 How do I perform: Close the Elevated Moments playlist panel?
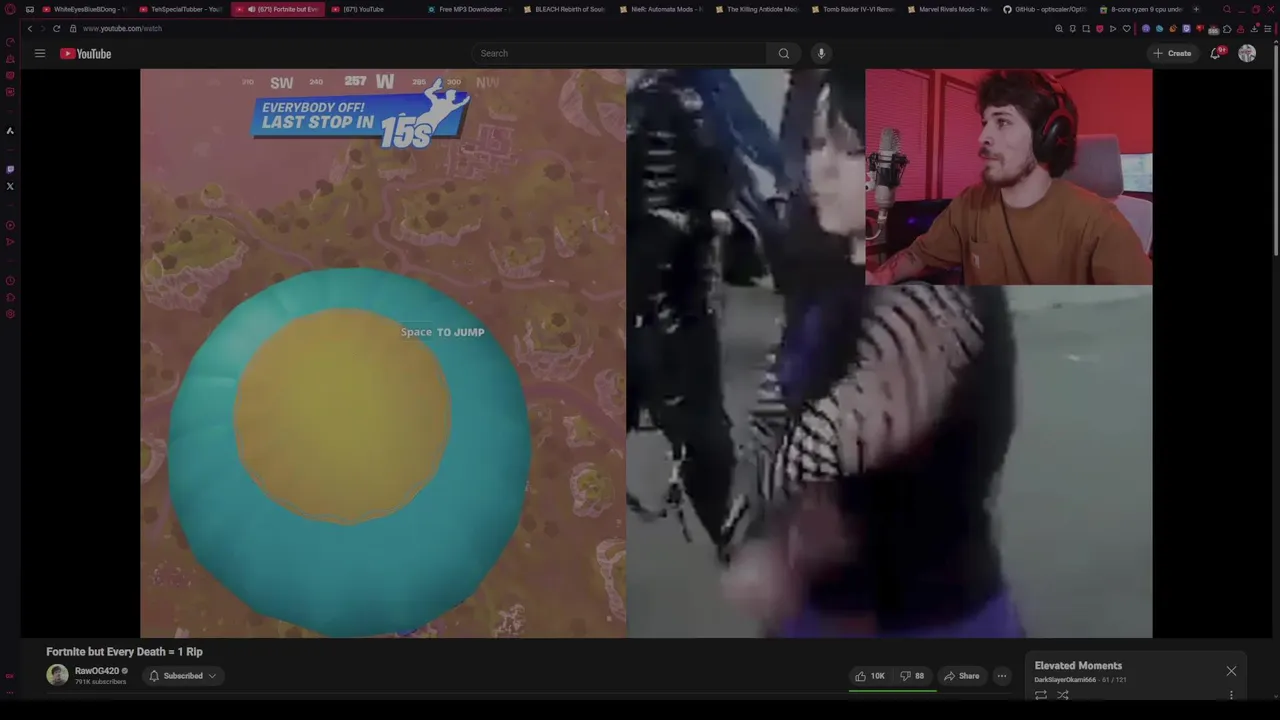1231,671
